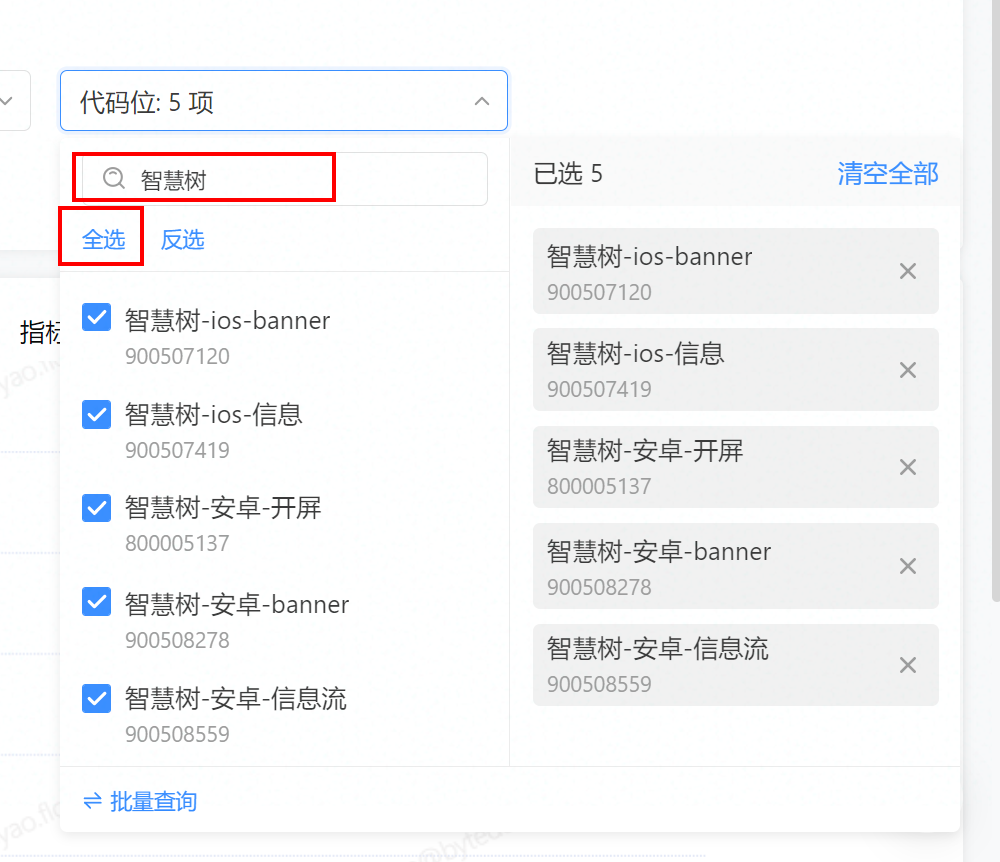Click code ID 900508278 in options list
Screen dimensions: 1000x862
click(177, 639)
